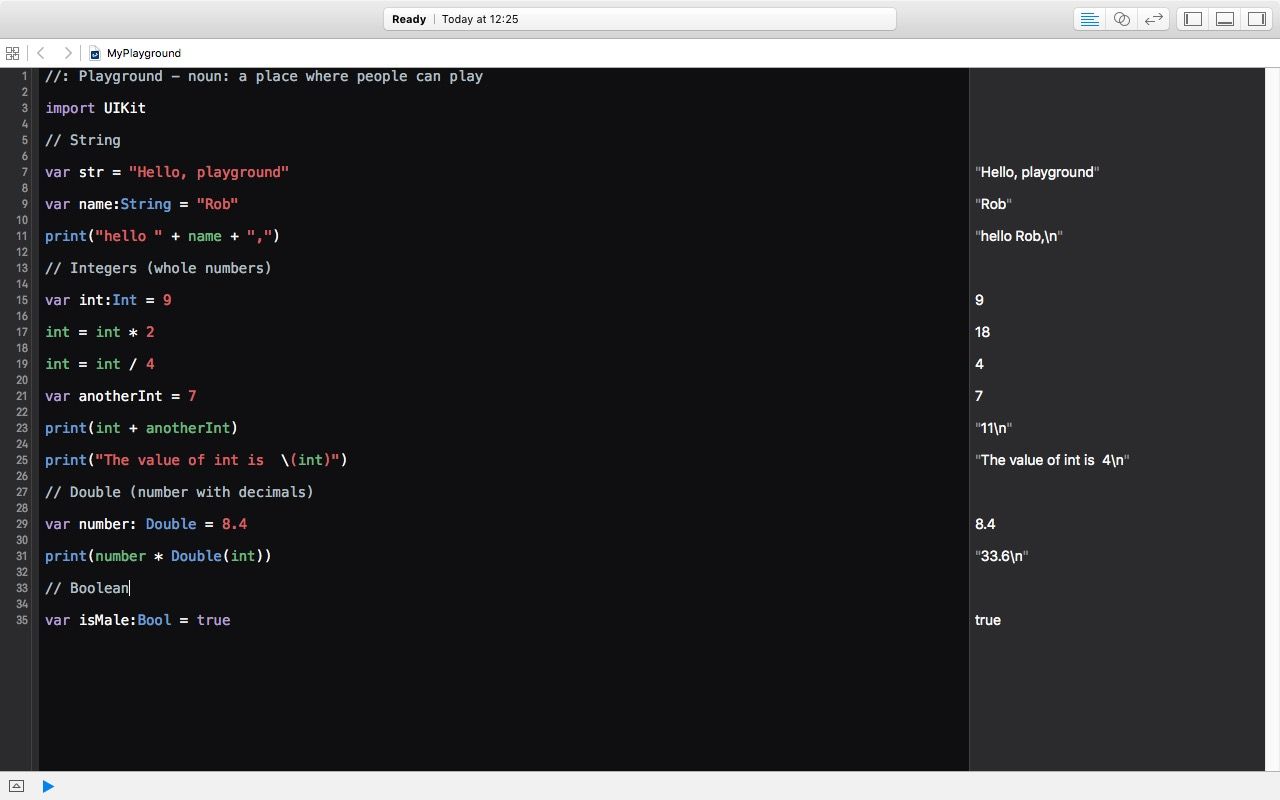Go forward with the right chevron

67,53
